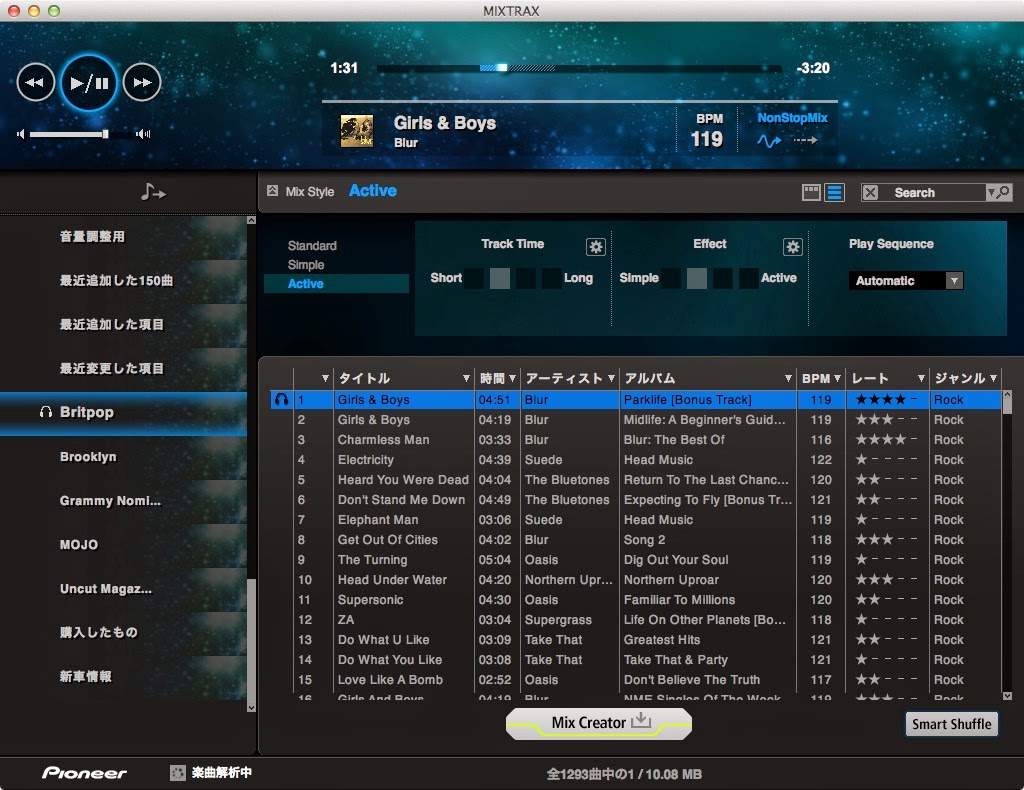The width and height of the screenshot is (1024, 790).
Task: Click the loud volume speaker icon
Action: click(x=143, y=134)
